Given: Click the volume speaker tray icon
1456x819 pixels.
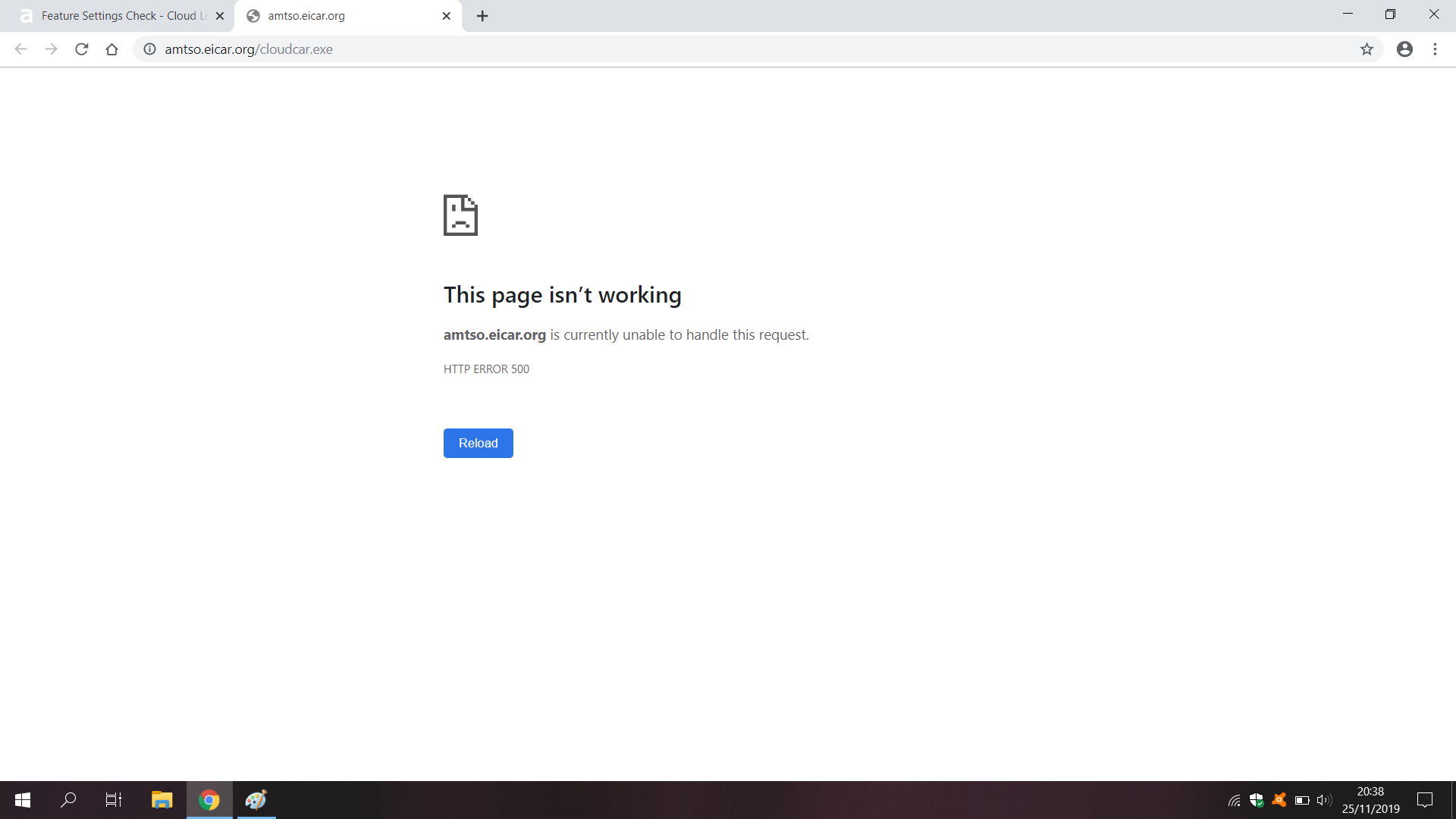Looking at the screenshot, I should point(1324,800).
